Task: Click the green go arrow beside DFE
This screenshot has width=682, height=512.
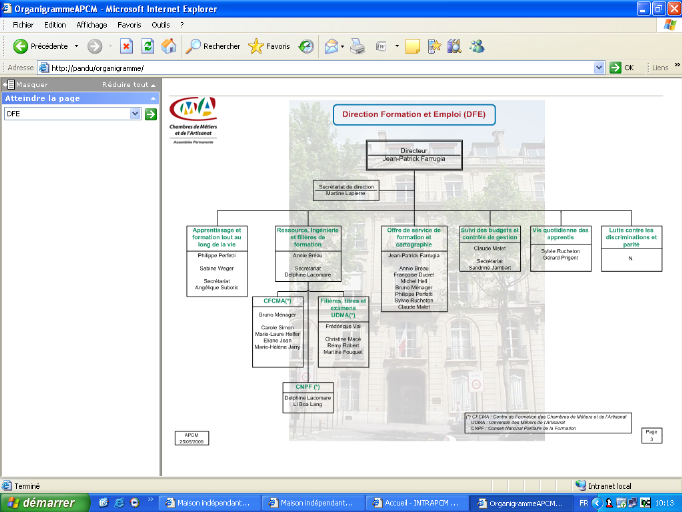Action: 151,114
